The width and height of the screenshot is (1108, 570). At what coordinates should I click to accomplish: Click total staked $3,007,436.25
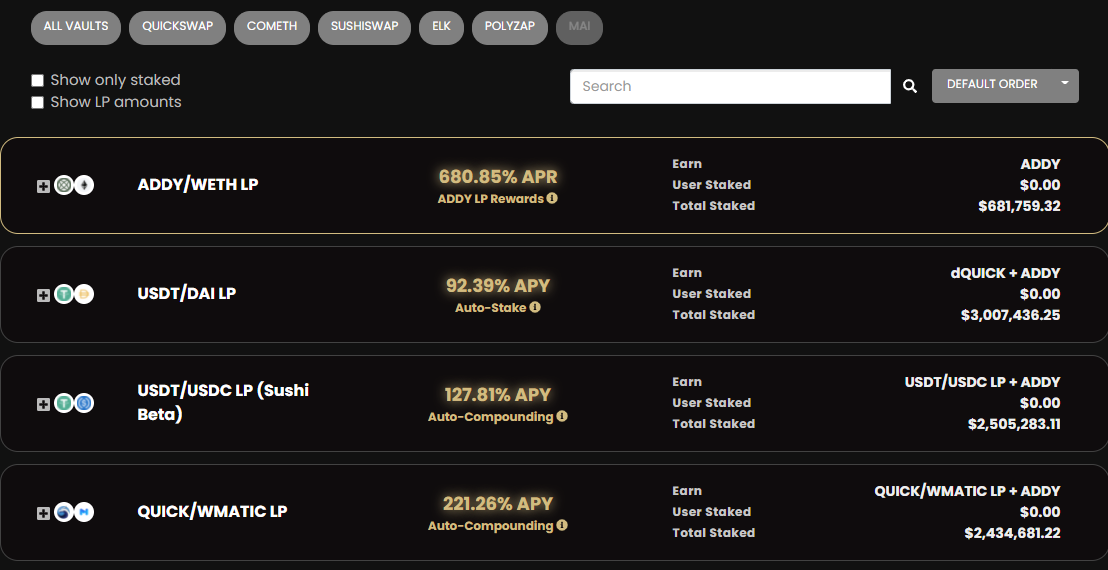(x=1010, y=315)
